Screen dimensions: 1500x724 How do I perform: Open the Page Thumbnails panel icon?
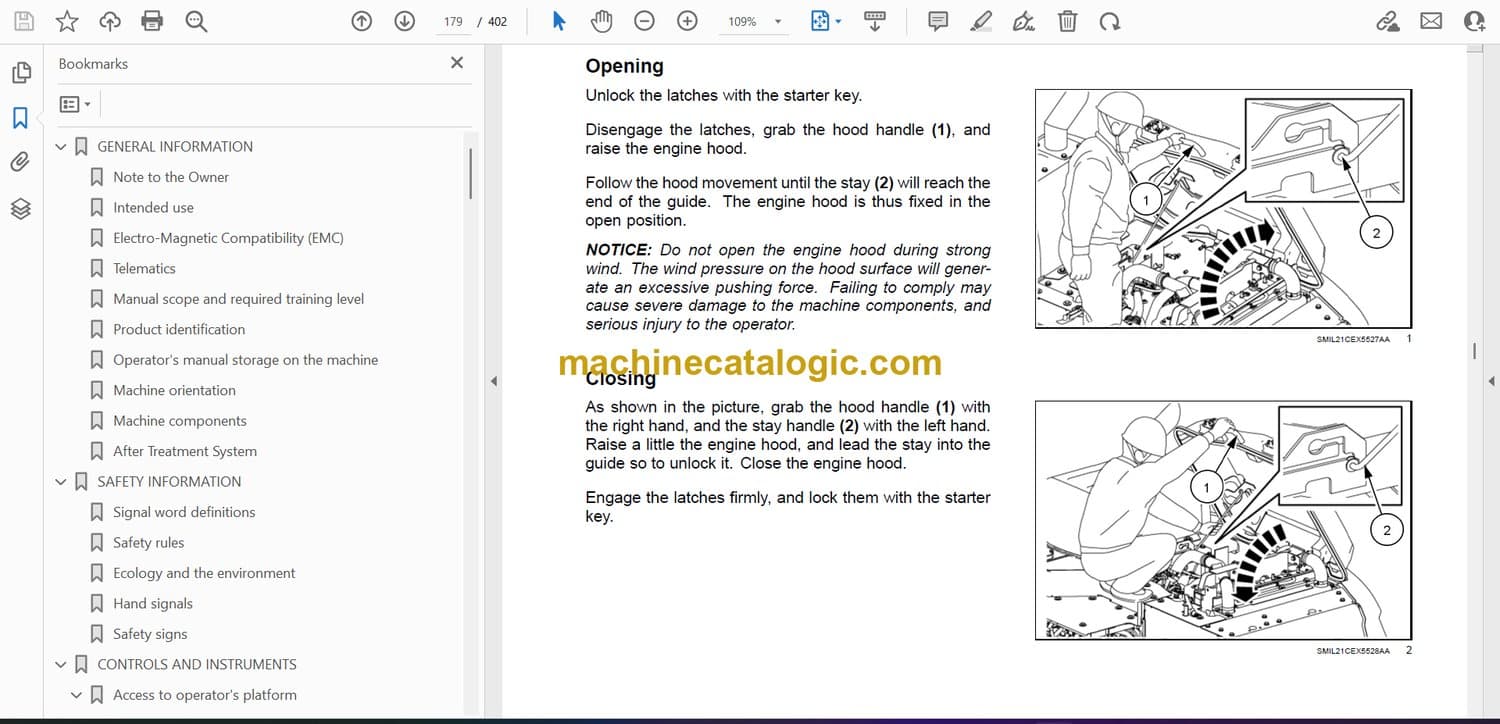21,73
